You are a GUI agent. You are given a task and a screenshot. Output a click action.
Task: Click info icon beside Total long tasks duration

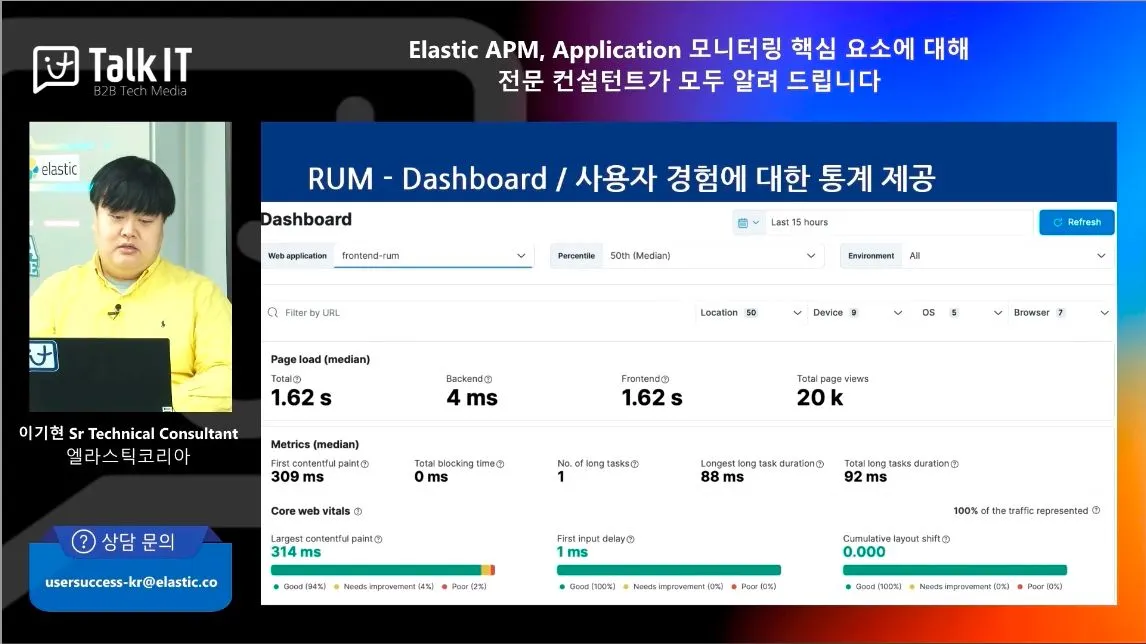point(955,464)
